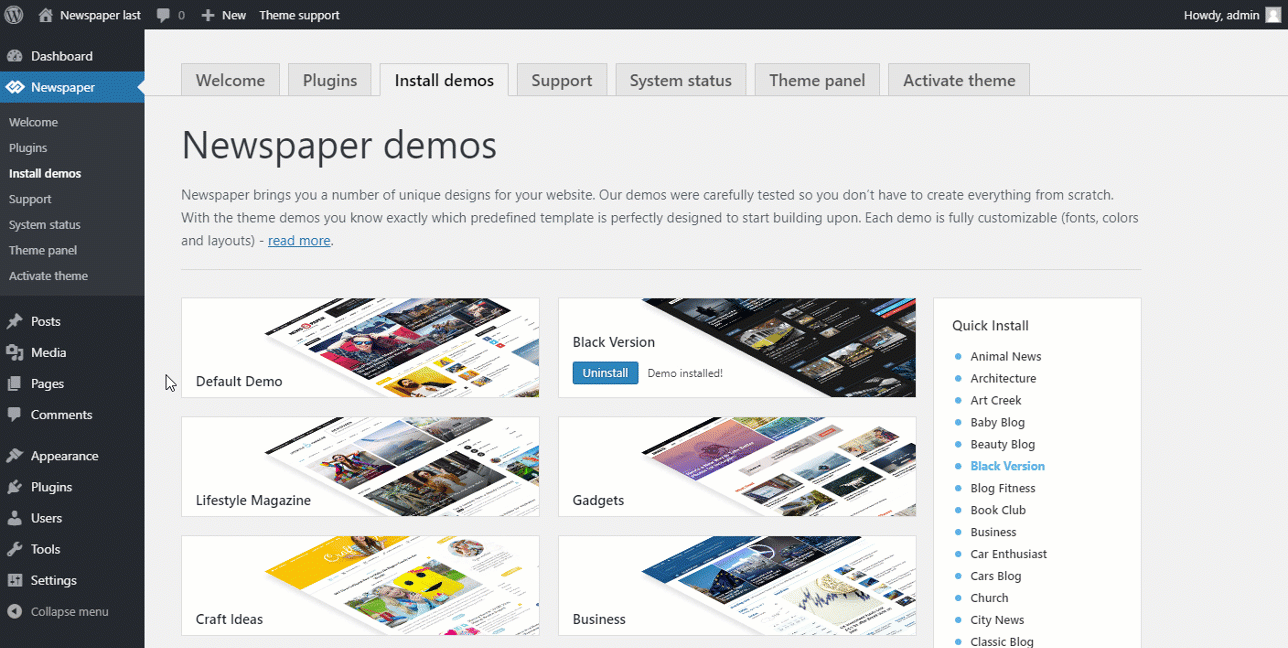Image resolution: width=1288 pixels, height=648 pixels.
Task: Open the Newspaper last site home icon
Action: (46, 15)
